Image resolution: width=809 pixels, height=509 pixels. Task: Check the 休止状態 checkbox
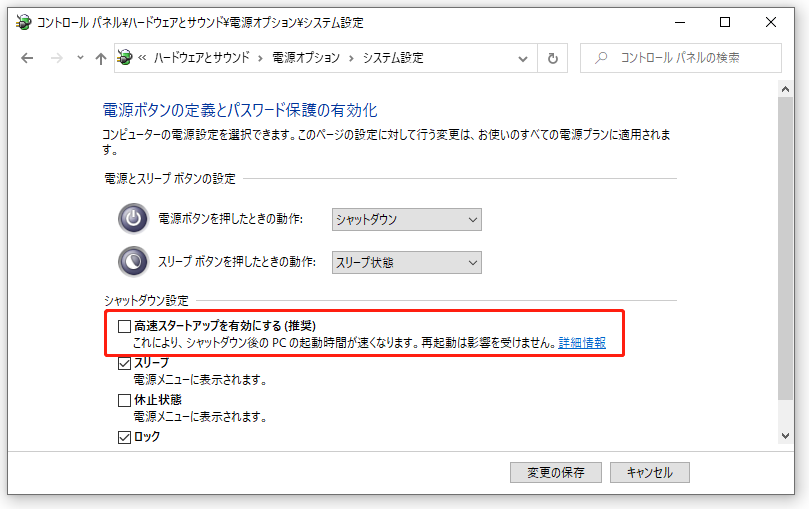[124, 400]
